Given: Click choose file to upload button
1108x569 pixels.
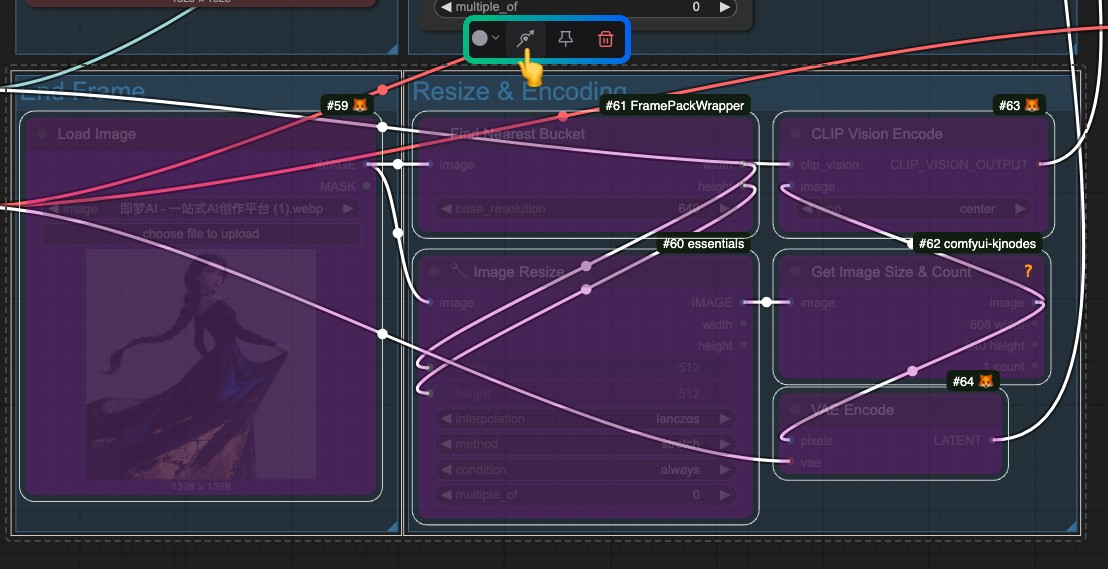Looking at the screenshot, I should click(200, 234).
